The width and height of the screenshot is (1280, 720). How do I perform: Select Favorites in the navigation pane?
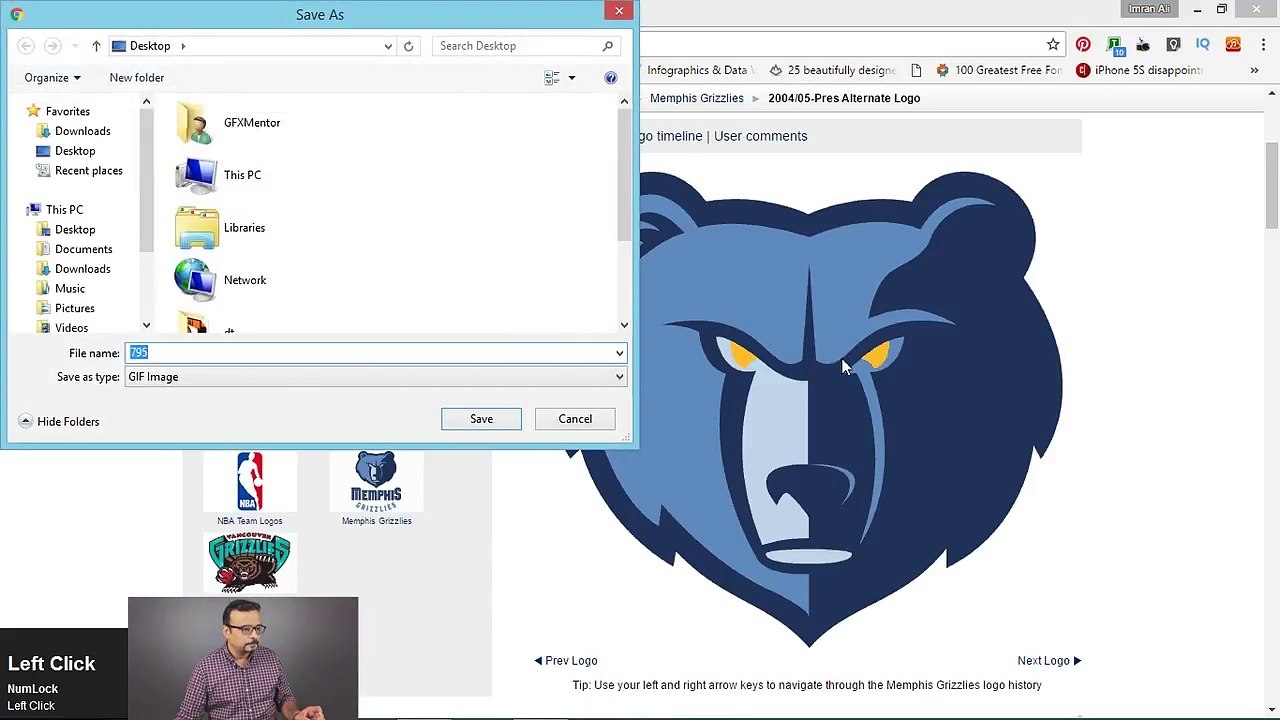pyautogui.click(x=68, y=111)
